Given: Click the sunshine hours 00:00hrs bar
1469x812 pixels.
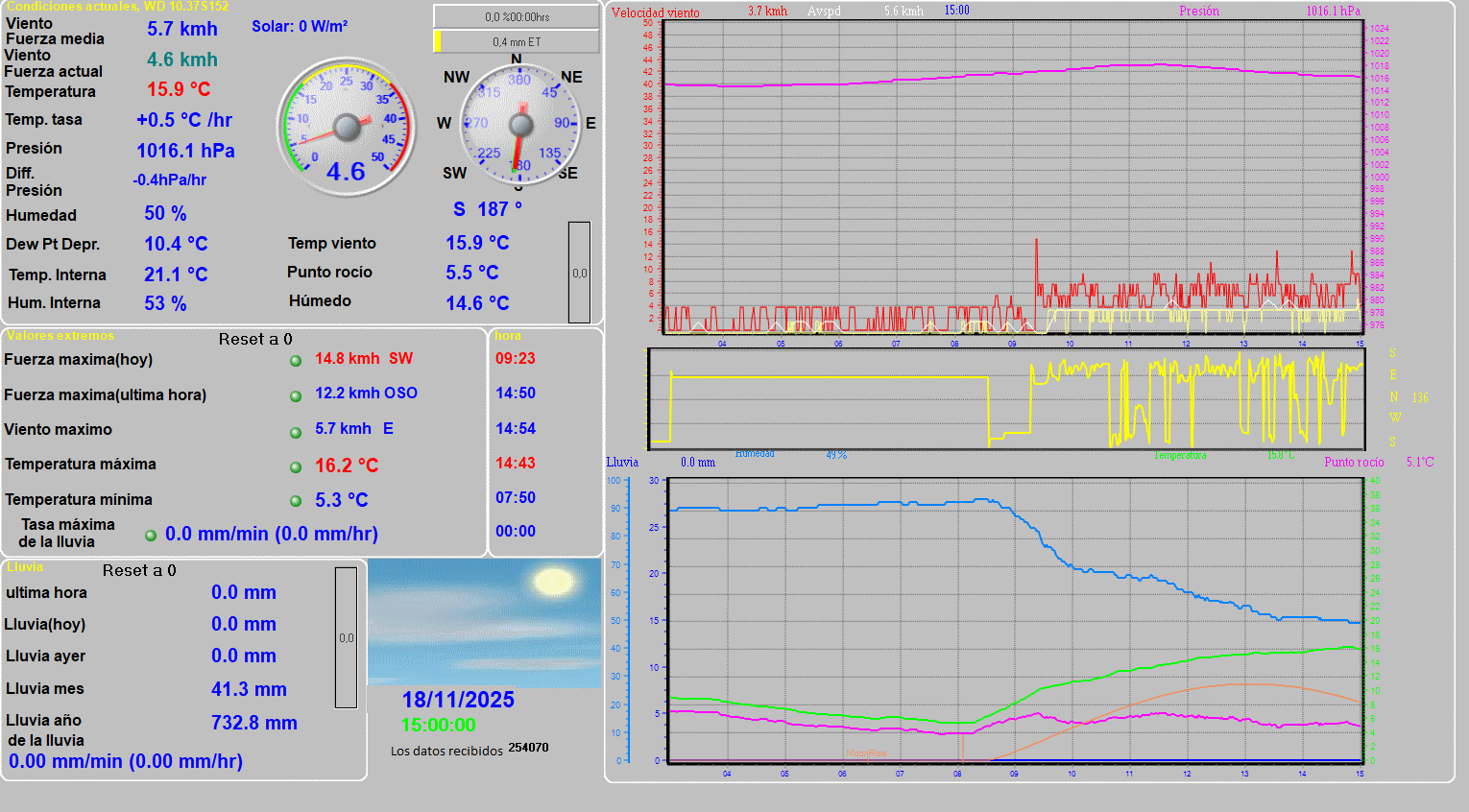Looking at the screenshot, I should (x=517, y=16).
